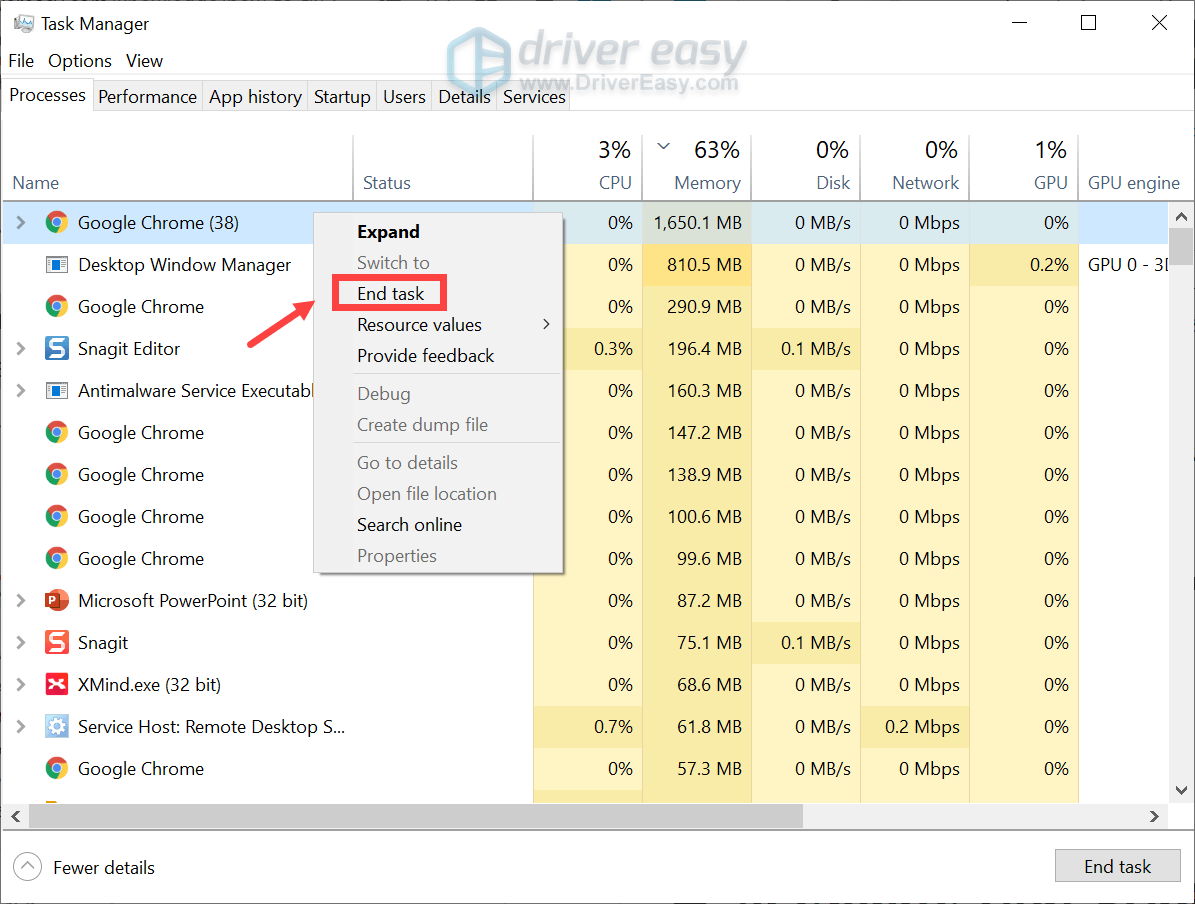Switch to the App history tab
Image resolution: width=1195 pixels, height=904 pixels.
click(255, 97)
